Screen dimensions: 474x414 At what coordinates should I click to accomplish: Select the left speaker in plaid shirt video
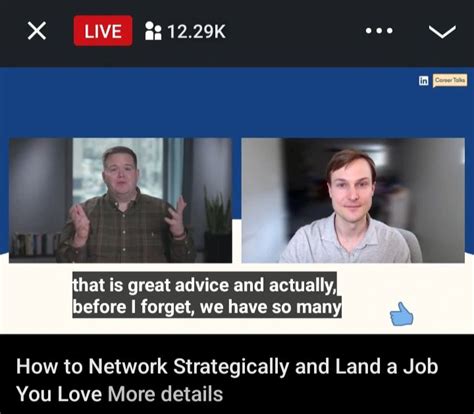coord(120,200)
